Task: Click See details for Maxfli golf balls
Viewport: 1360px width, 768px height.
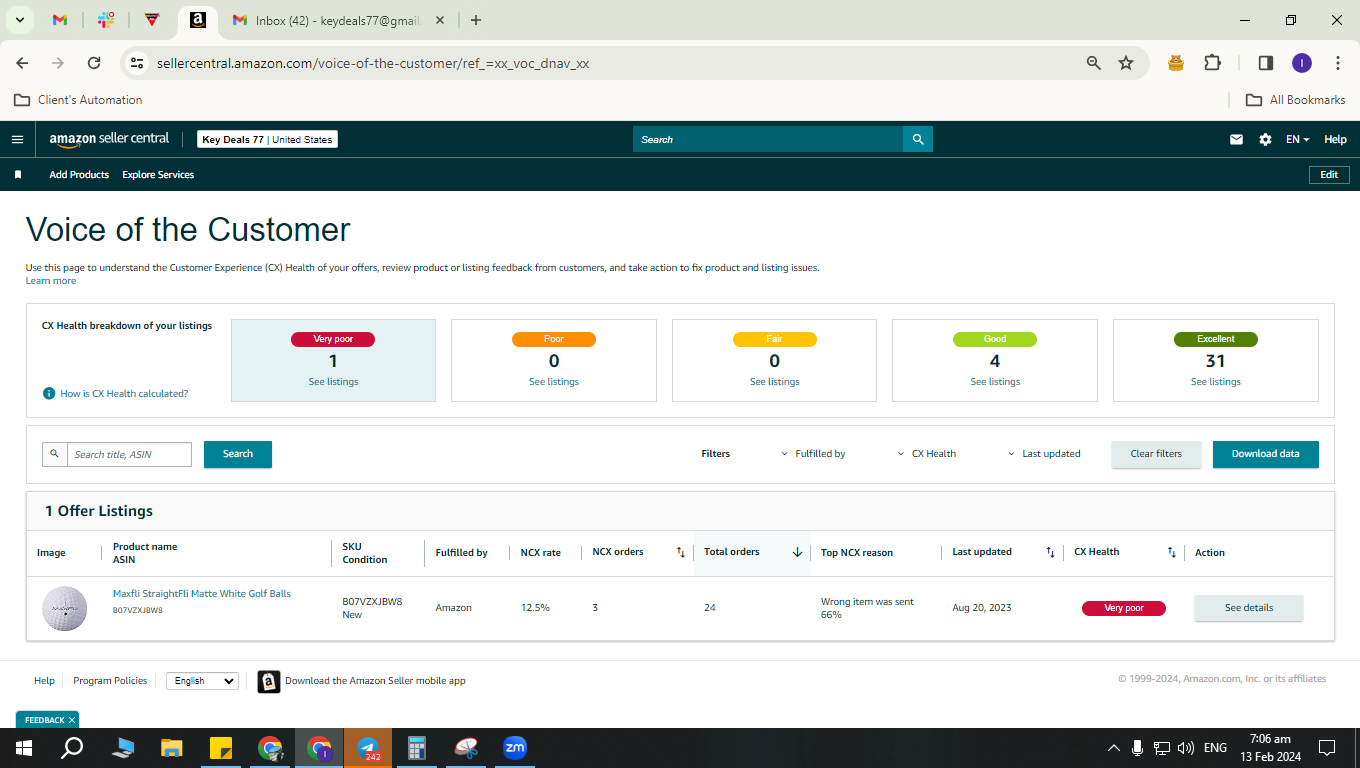Action: [1249, 608]
